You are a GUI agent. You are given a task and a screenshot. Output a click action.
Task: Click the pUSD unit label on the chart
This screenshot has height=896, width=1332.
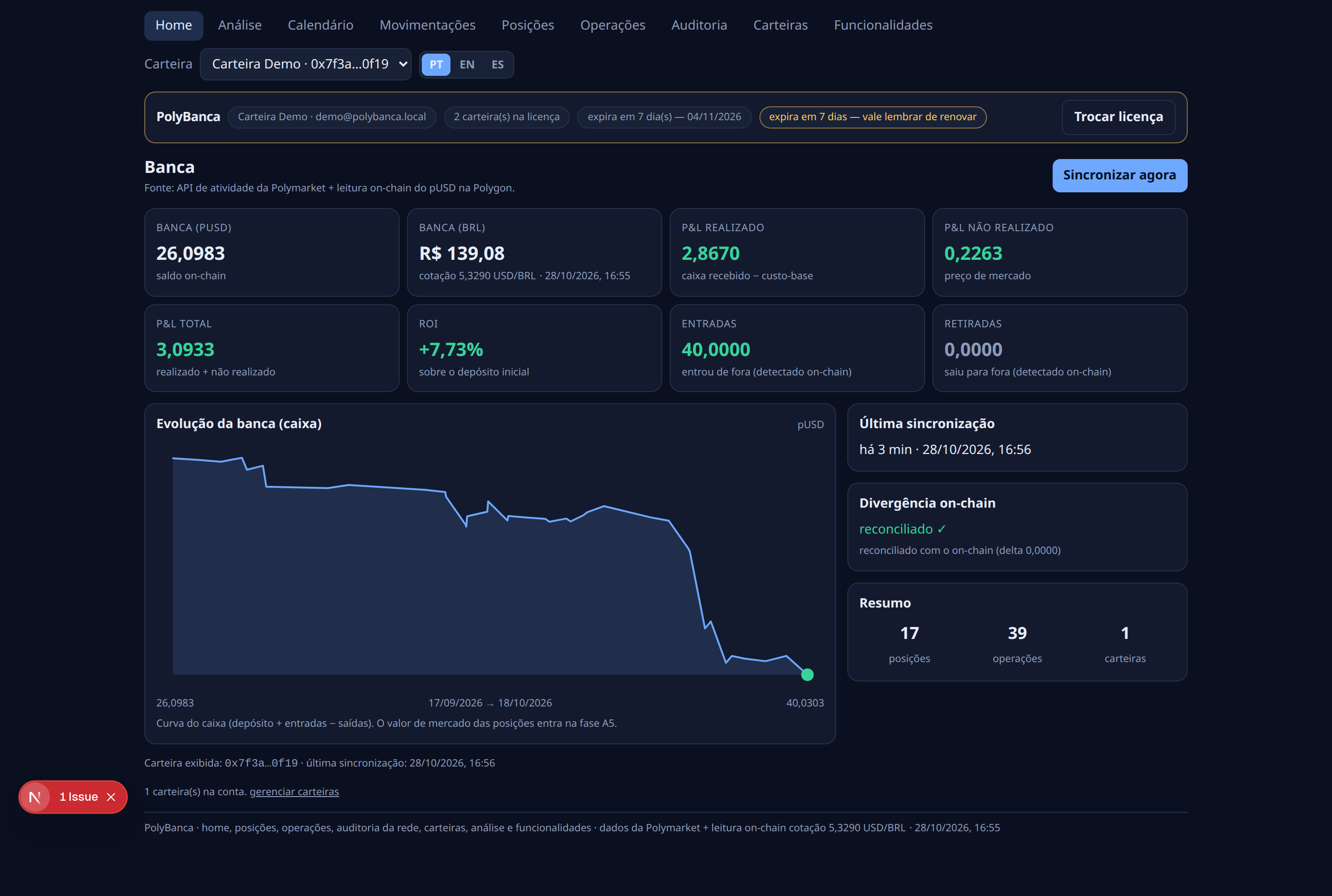(x=811, y=425)
